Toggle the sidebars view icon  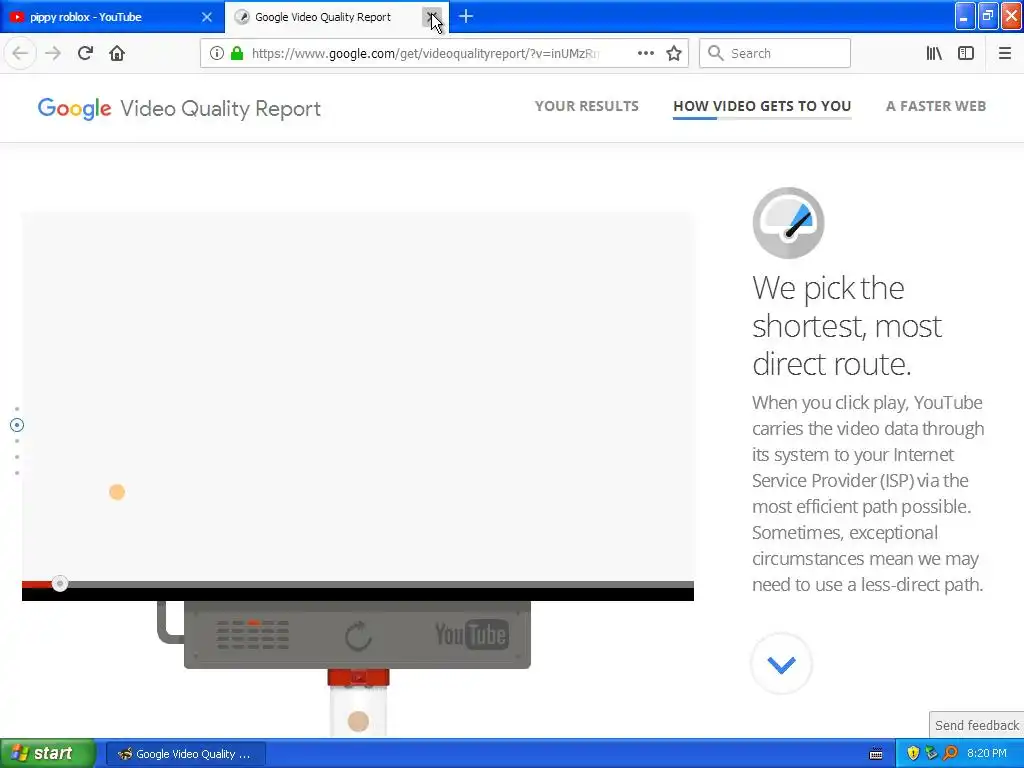click(966, 54)
